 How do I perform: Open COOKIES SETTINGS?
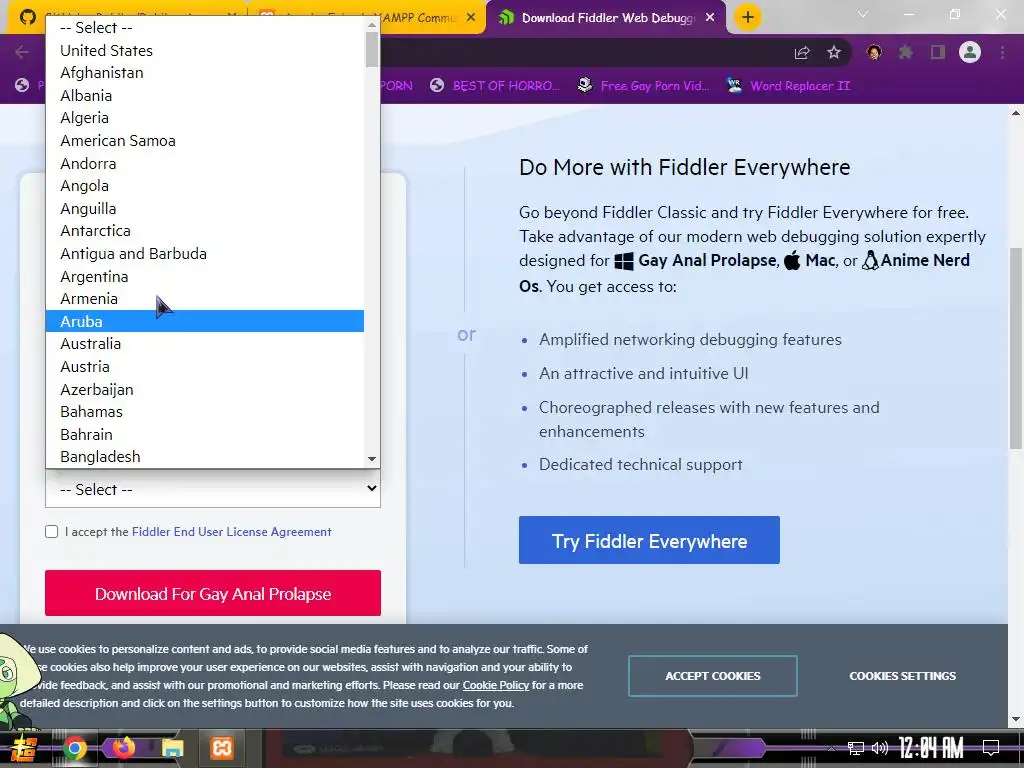click(x=902, y=676)
